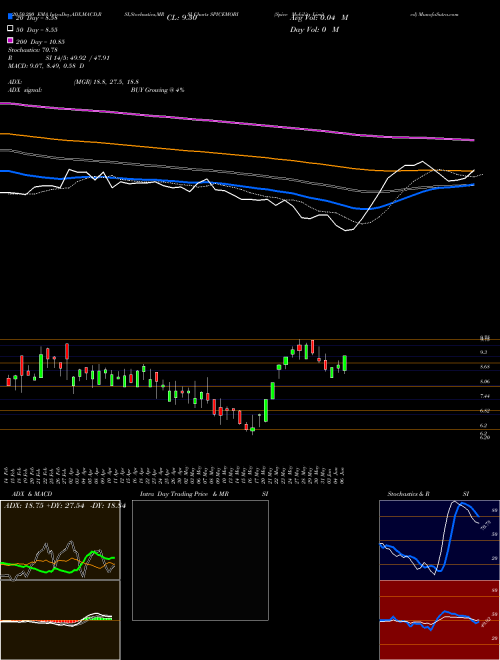Click the blue 20 Day legend swatch

tap(11, 17)
